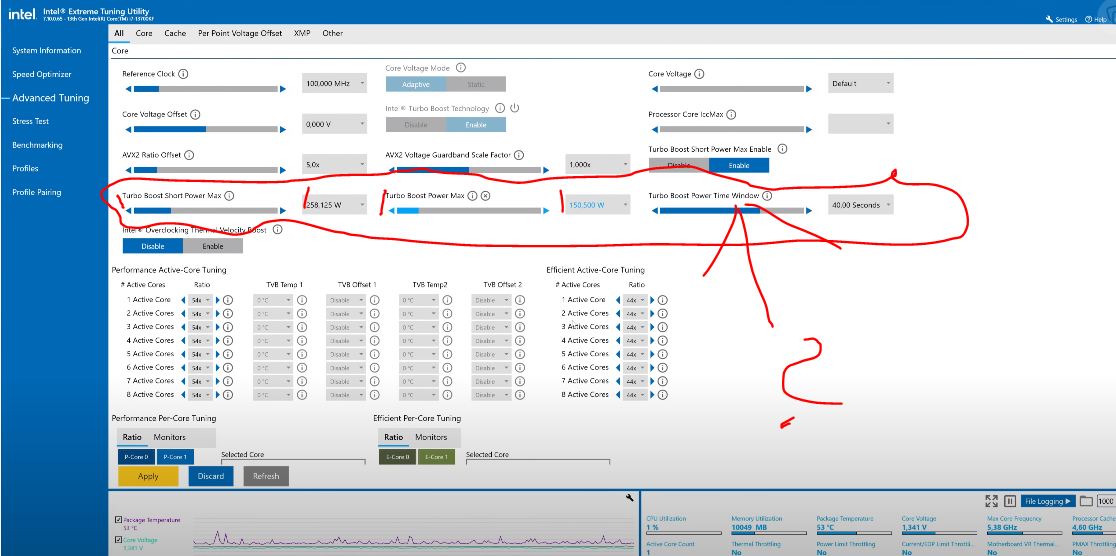
Task: Open AVX2 Ratio Offset 5.0x dropdown
Action: pyautogui.click(x=335, y=164)
